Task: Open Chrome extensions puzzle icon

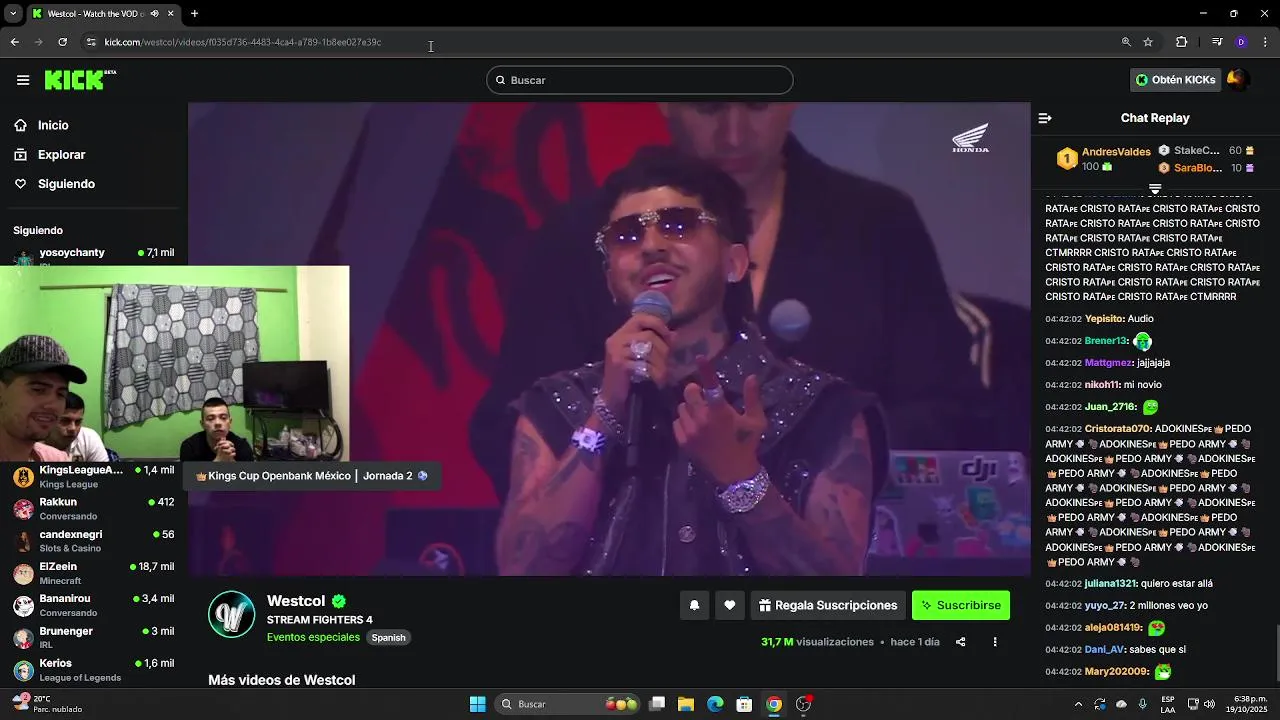Action: (1181, 42)
